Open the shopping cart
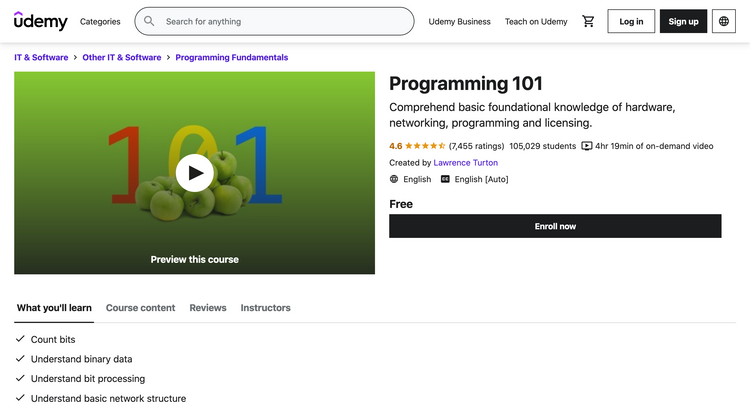The height and width of the screenshot is (407, 750). pyautogui.click(x=588, y=21)
